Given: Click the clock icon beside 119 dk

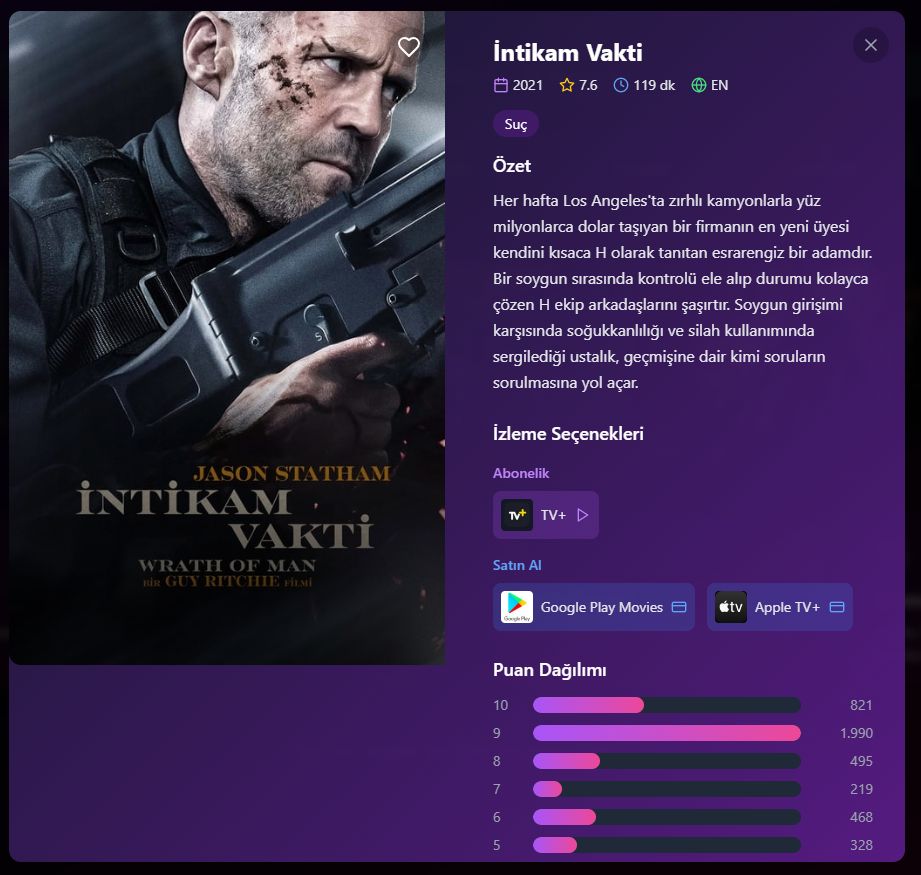Looking at the screenshot, I should click(x=621, y=85).
